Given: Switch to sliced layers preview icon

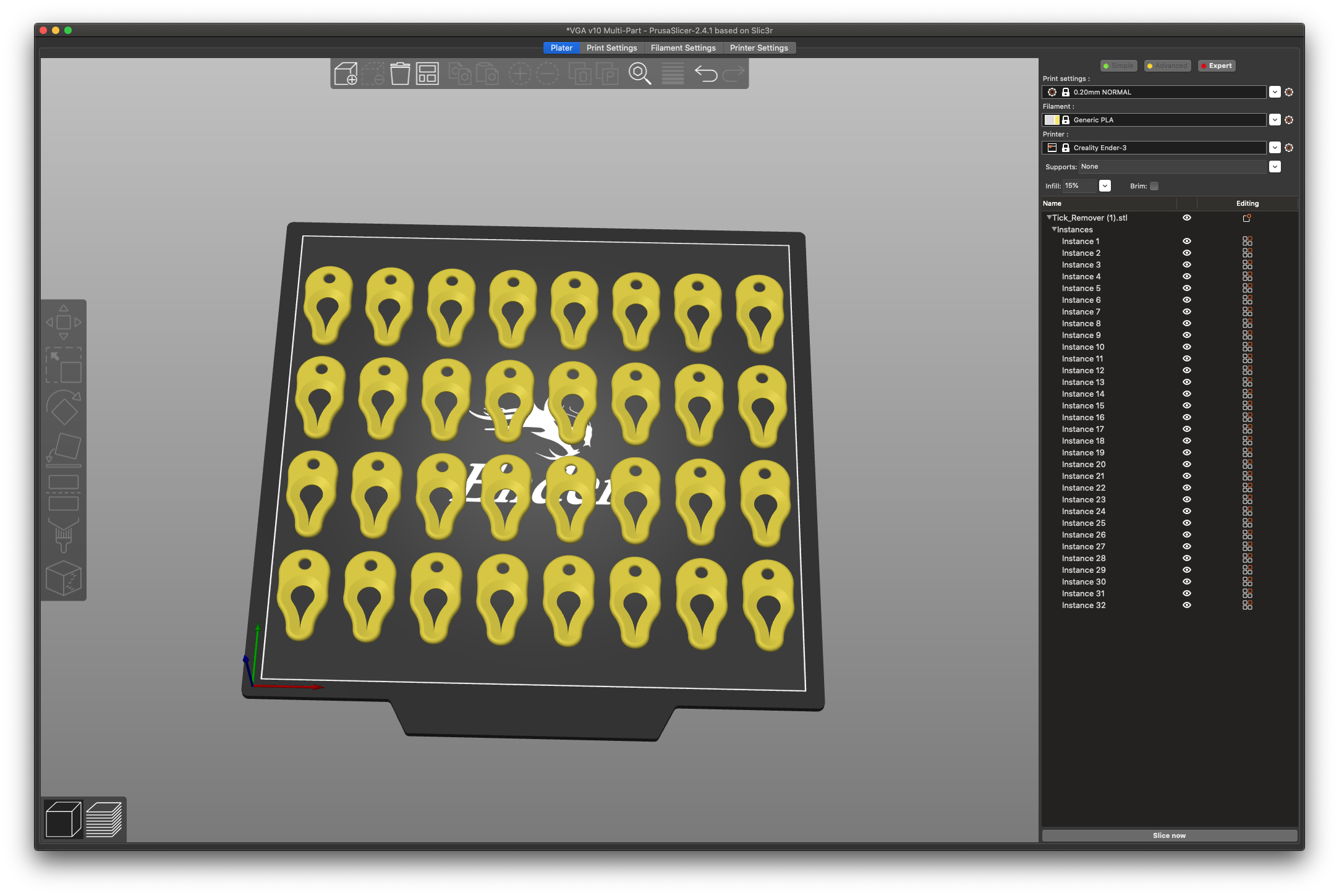Looking at the screenshot, I should 104,819.
